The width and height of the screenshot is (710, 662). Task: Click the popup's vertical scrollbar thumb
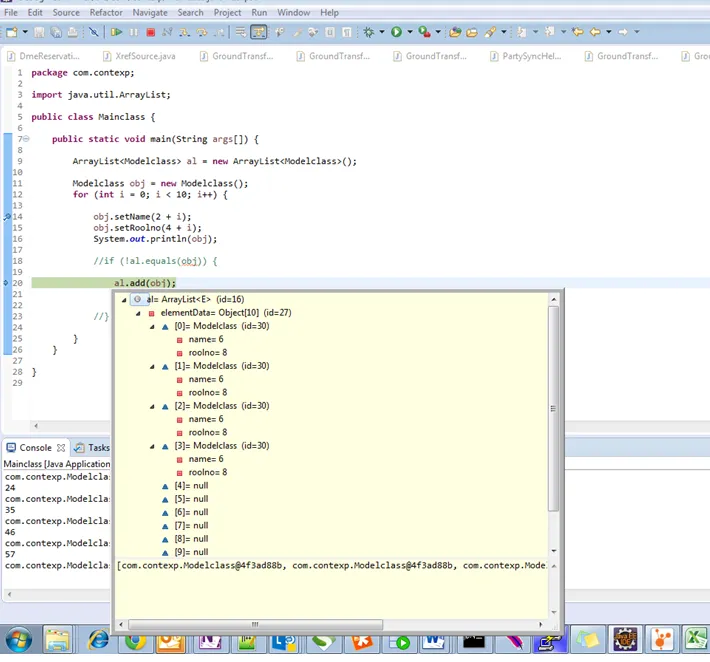pos(554,408)
